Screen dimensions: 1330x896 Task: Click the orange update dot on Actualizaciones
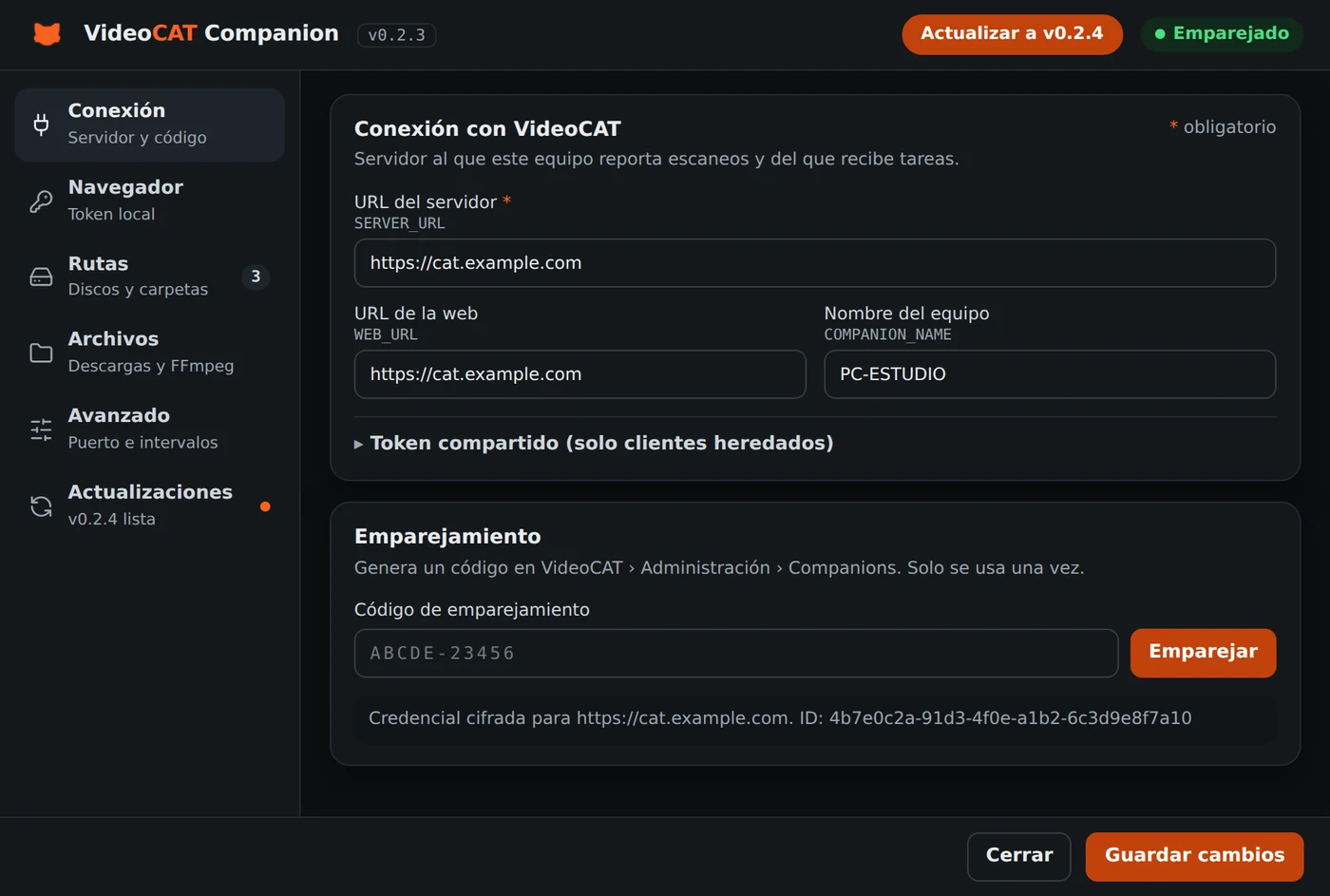tap(265, 506)
